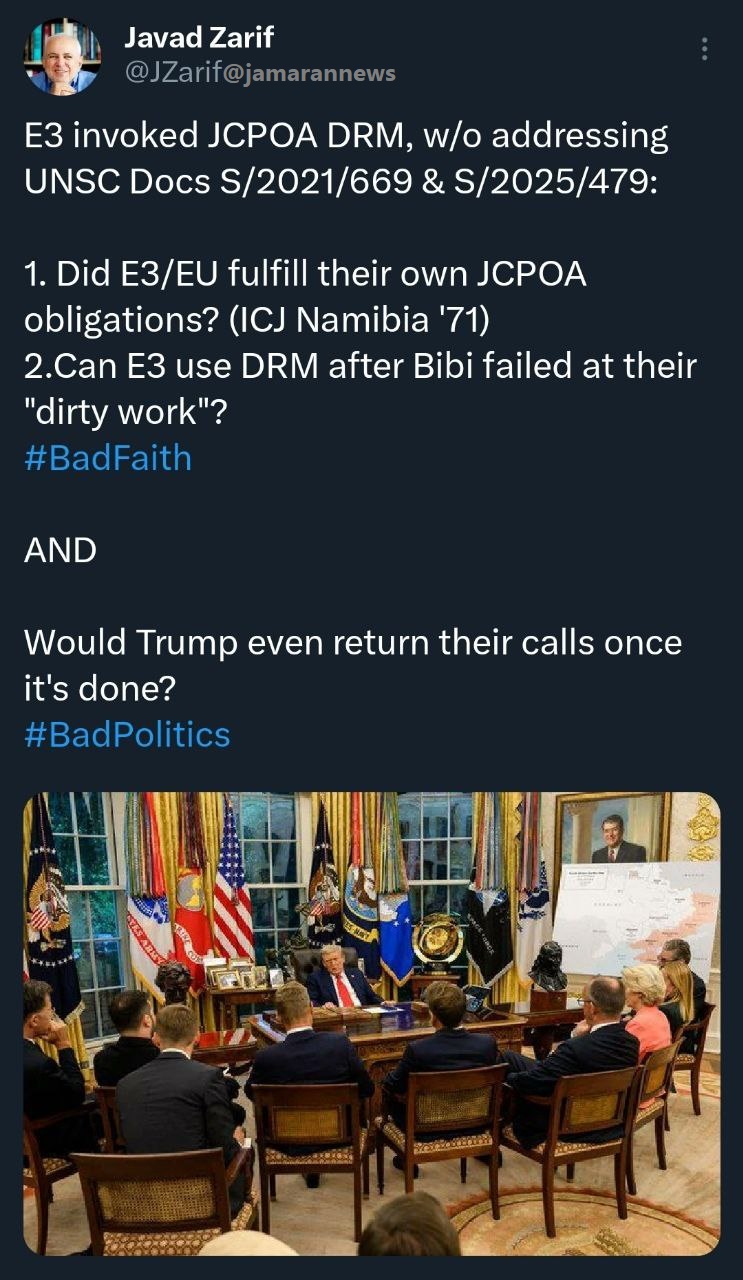Open the #BadFaith hashtag
Screen dimensions: 743x1280
tap(107, 457)
